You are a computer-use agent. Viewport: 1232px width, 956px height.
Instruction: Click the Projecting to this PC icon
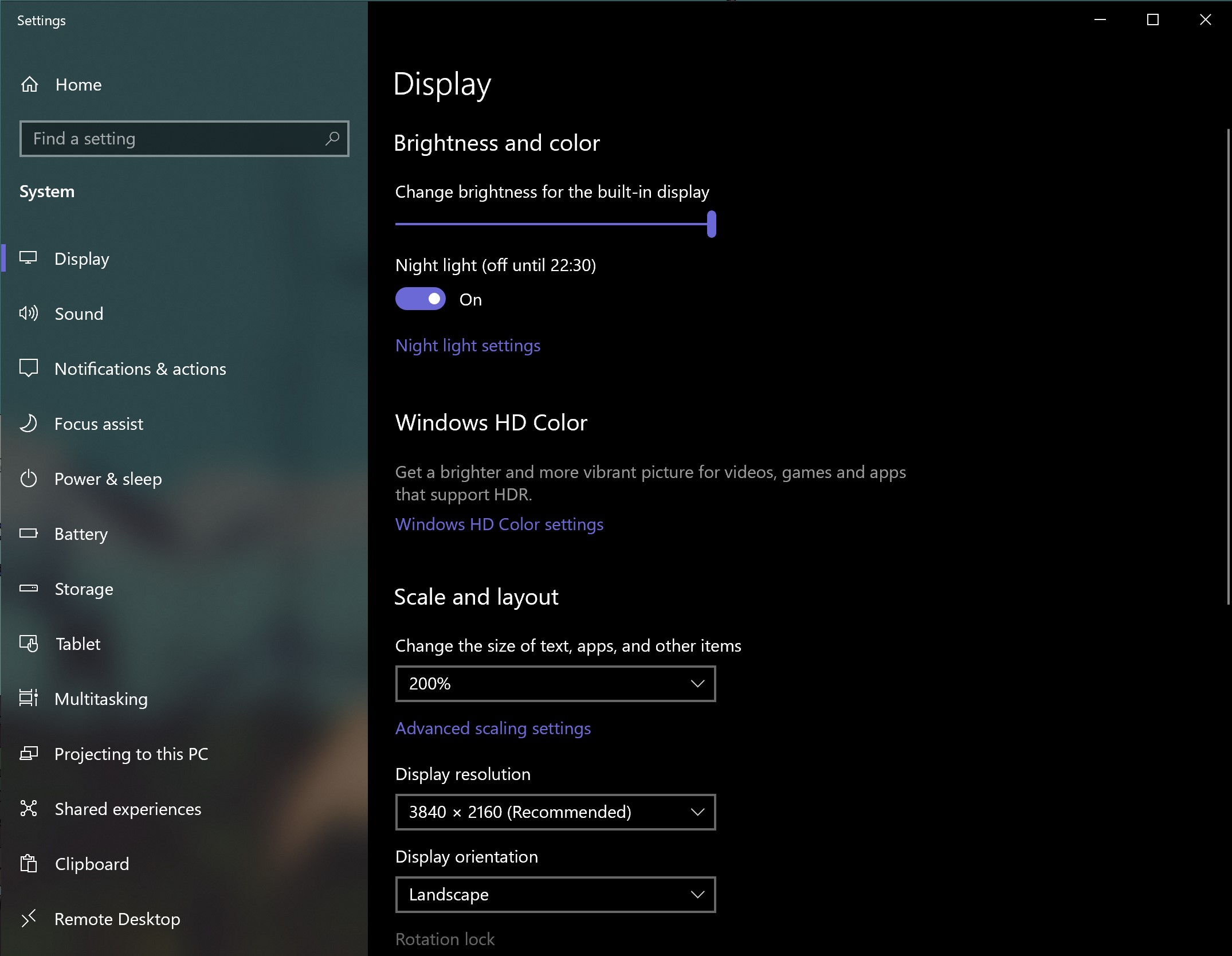(28, 753)
